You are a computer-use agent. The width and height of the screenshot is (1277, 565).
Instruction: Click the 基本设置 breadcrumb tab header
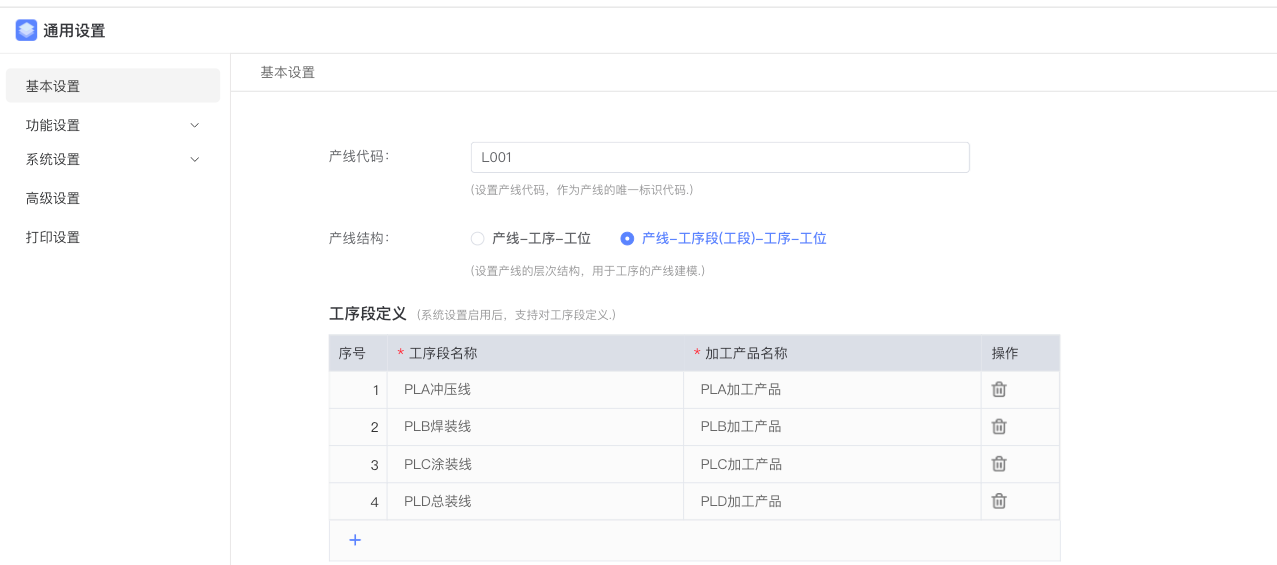pyautogui.click(x=287, y=72)
